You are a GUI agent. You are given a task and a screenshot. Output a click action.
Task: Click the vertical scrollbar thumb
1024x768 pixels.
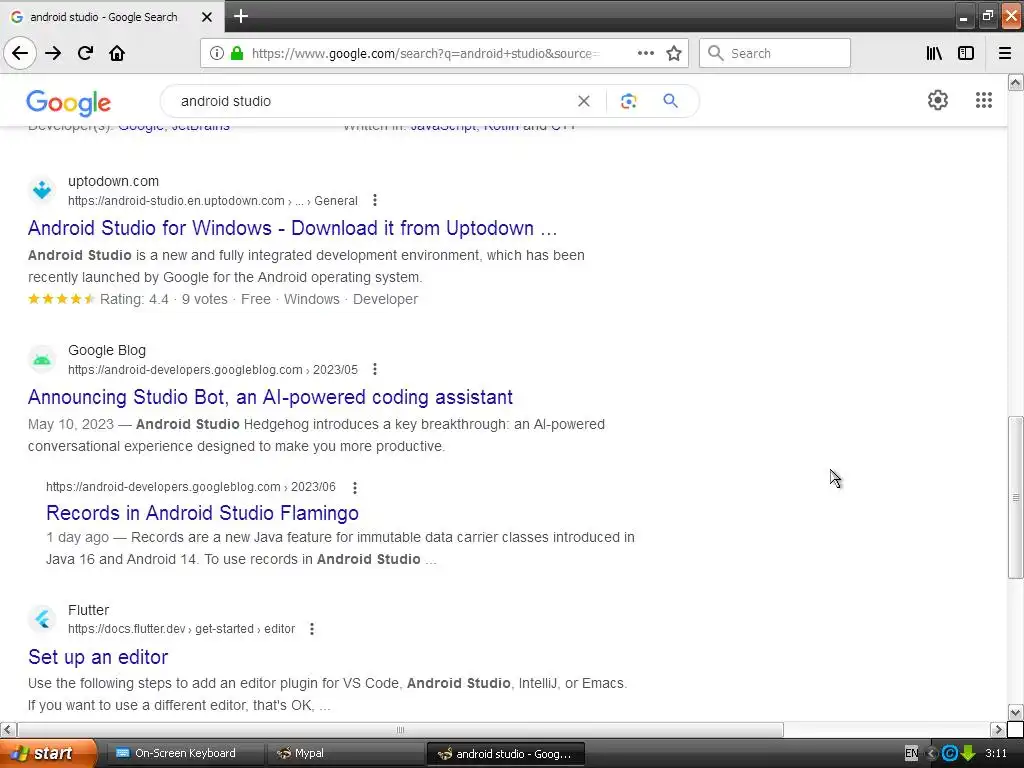(1015, 498)
